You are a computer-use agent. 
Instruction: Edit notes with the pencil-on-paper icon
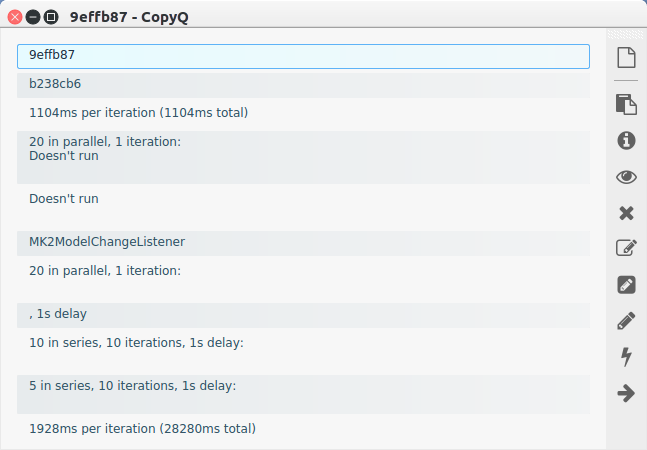[x=626, y=248]
